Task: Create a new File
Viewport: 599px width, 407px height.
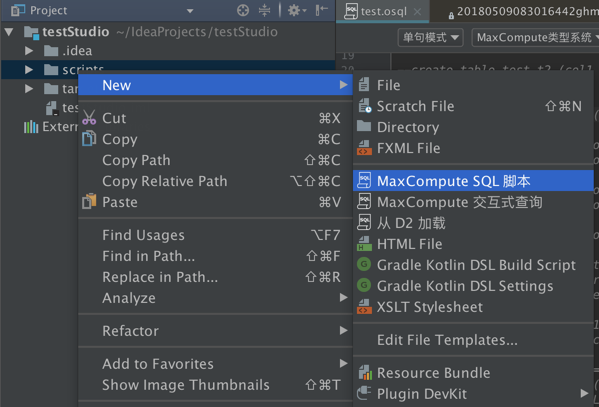Action: pos(473,85)
